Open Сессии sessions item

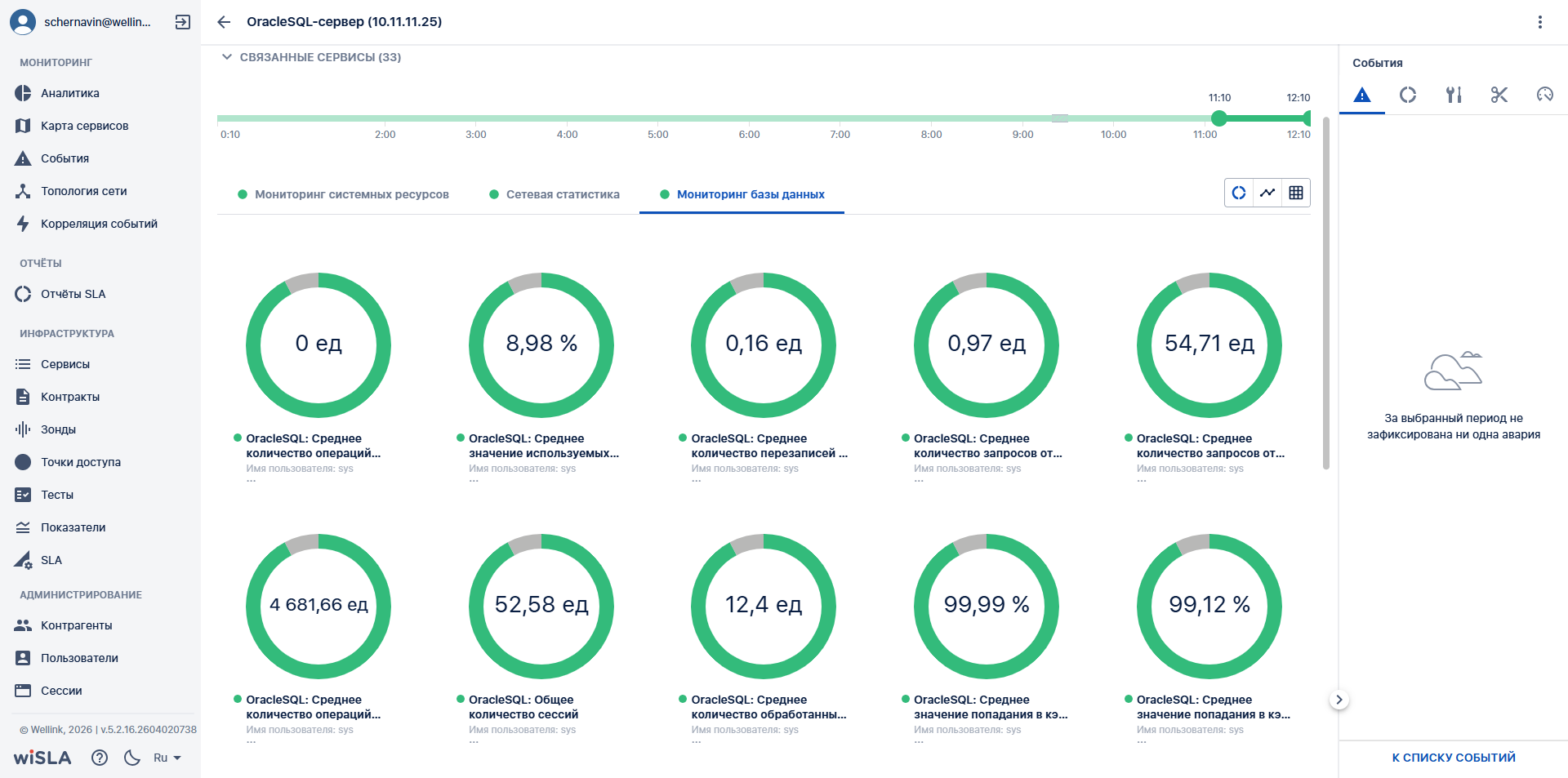[x=100, y=691]
